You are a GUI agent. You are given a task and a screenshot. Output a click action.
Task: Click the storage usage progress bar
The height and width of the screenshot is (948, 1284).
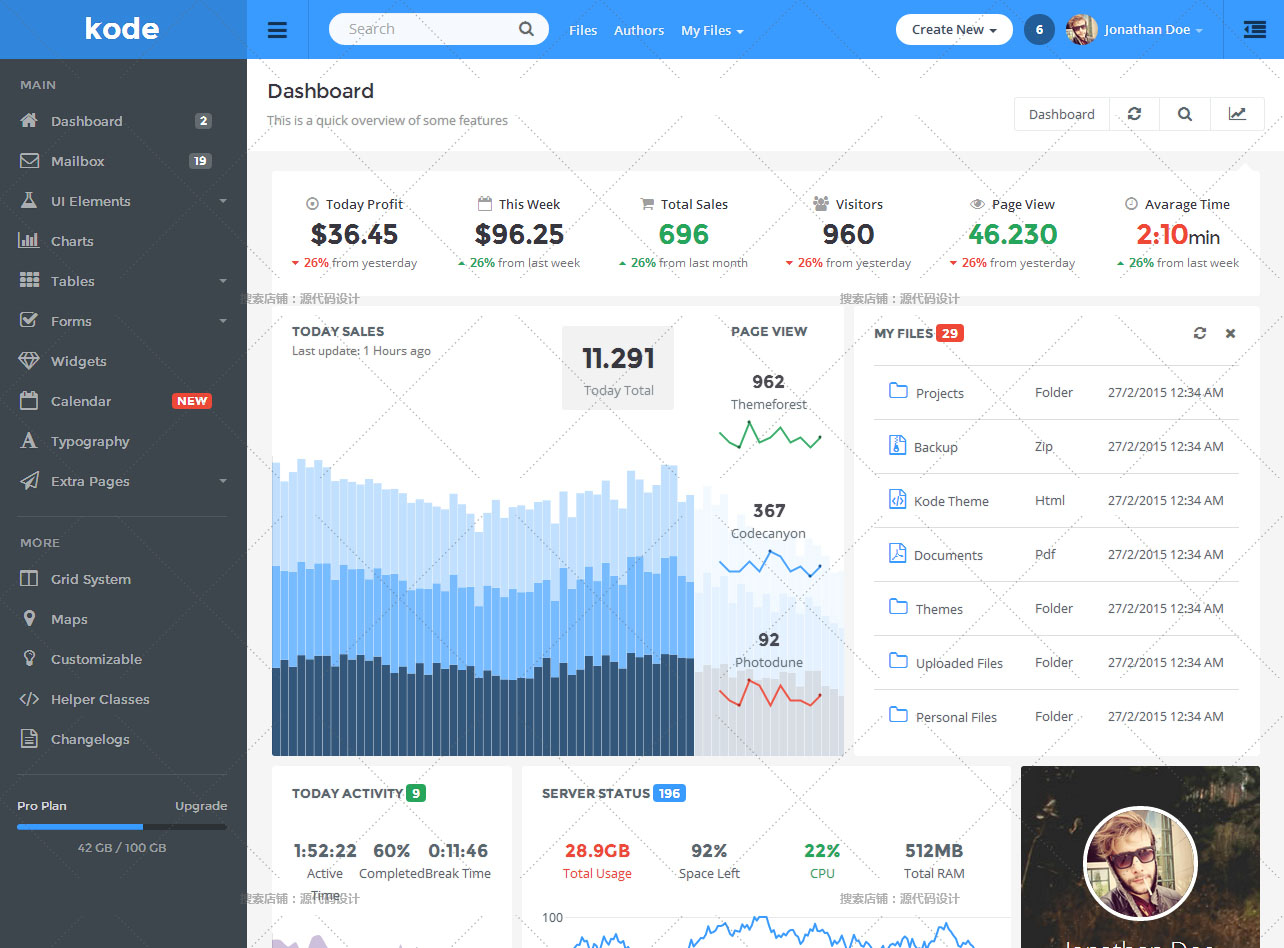(122, 827)
